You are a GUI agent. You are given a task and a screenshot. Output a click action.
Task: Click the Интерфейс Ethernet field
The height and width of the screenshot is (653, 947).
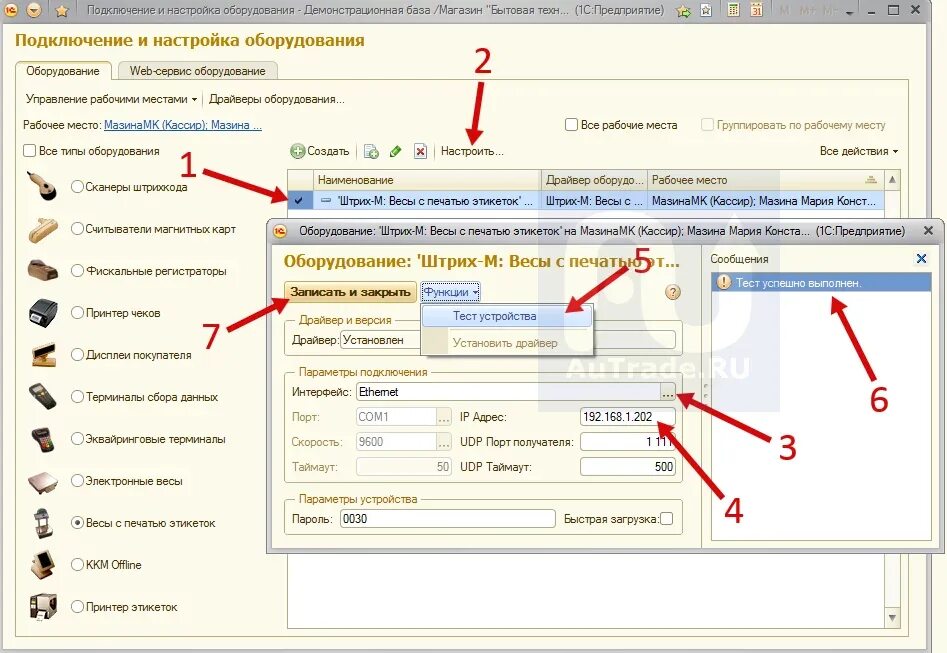pos(508,392)
